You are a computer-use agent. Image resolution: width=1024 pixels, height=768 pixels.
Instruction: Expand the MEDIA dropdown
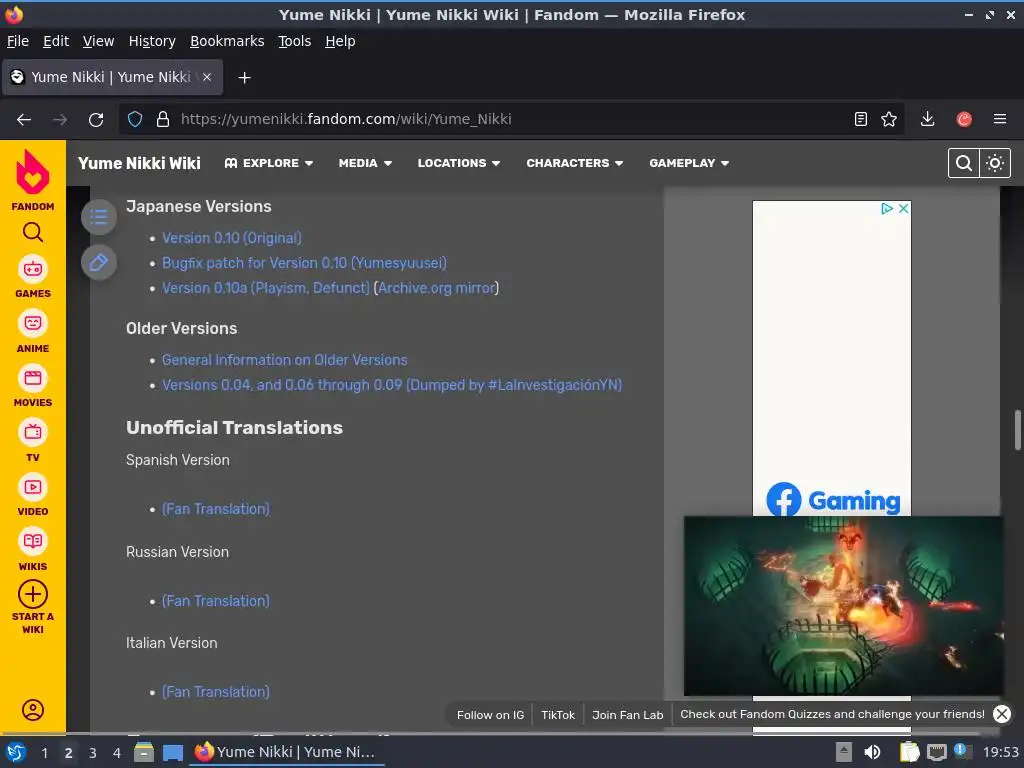[x=365, y=163]
